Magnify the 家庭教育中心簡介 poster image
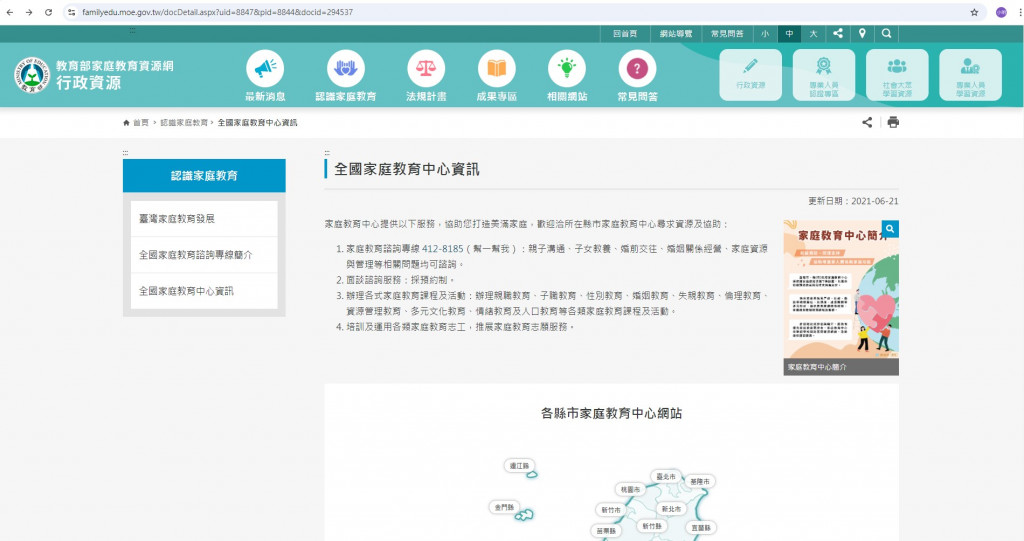 point(889,230)
